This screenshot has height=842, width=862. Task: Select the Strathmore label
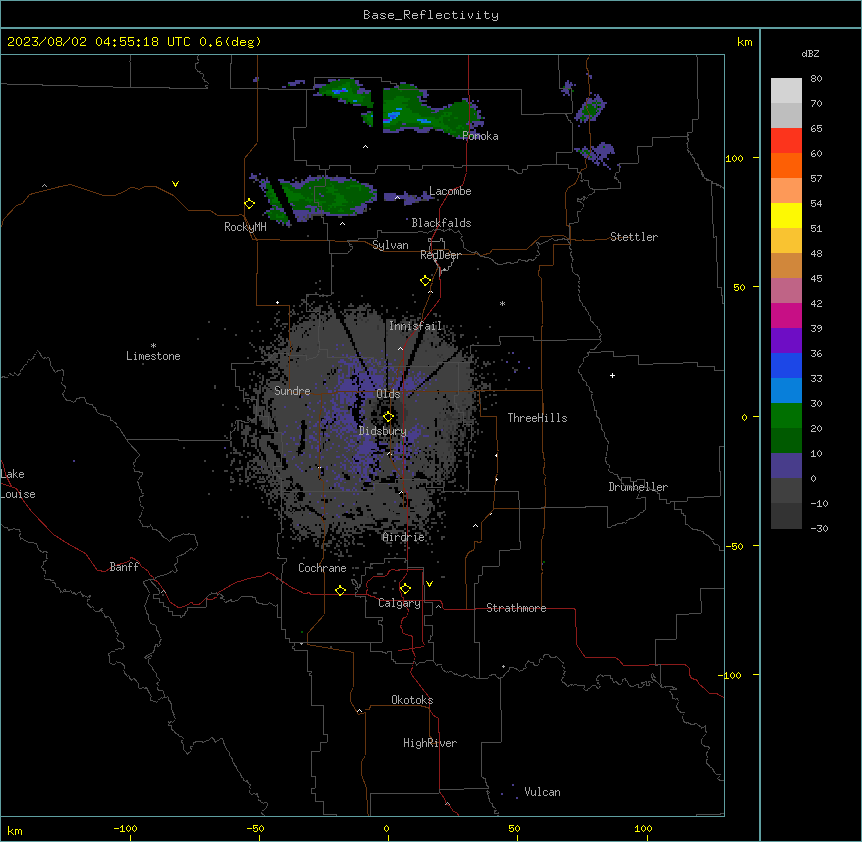[x=516, y=608]
